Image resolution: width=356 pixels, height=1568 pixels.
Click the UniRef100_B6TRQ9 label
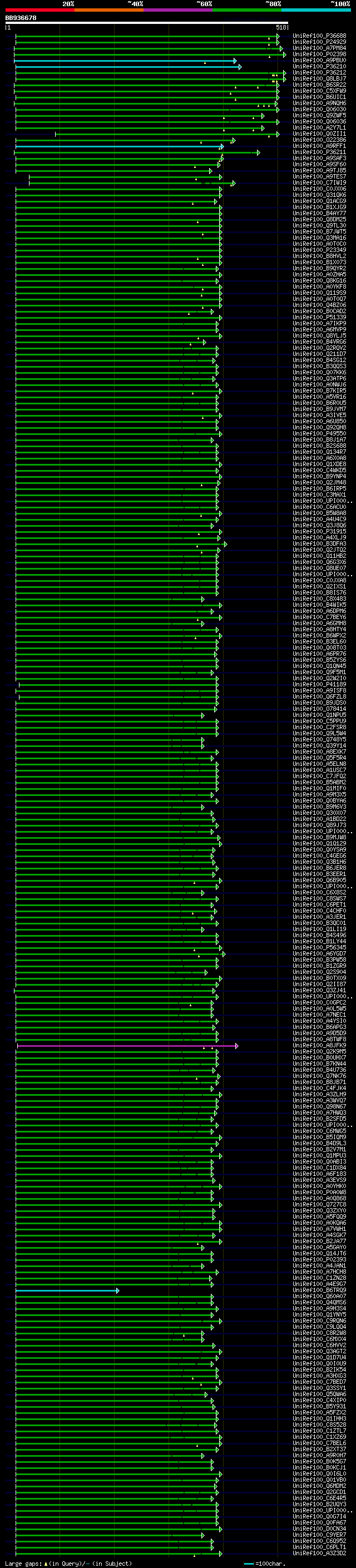click(319, 1290)
